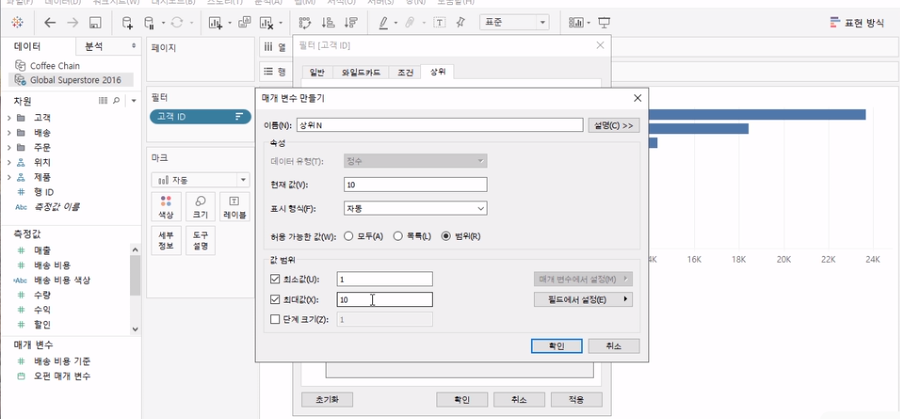
Task: Toggle the 최대값(X) checkbox
Action: [274, 300]
